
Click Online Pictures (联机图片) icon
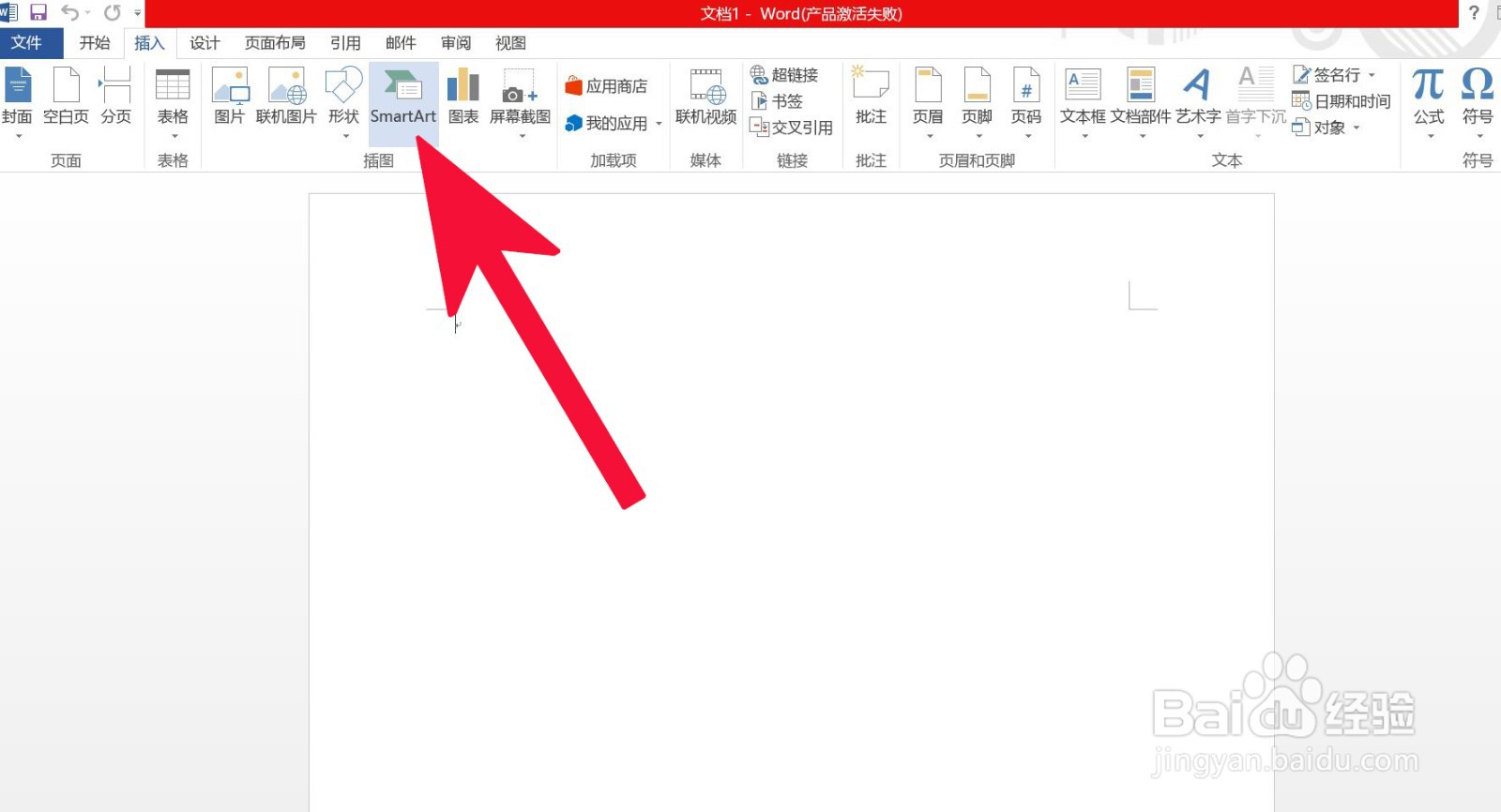(x=287, y=85)
